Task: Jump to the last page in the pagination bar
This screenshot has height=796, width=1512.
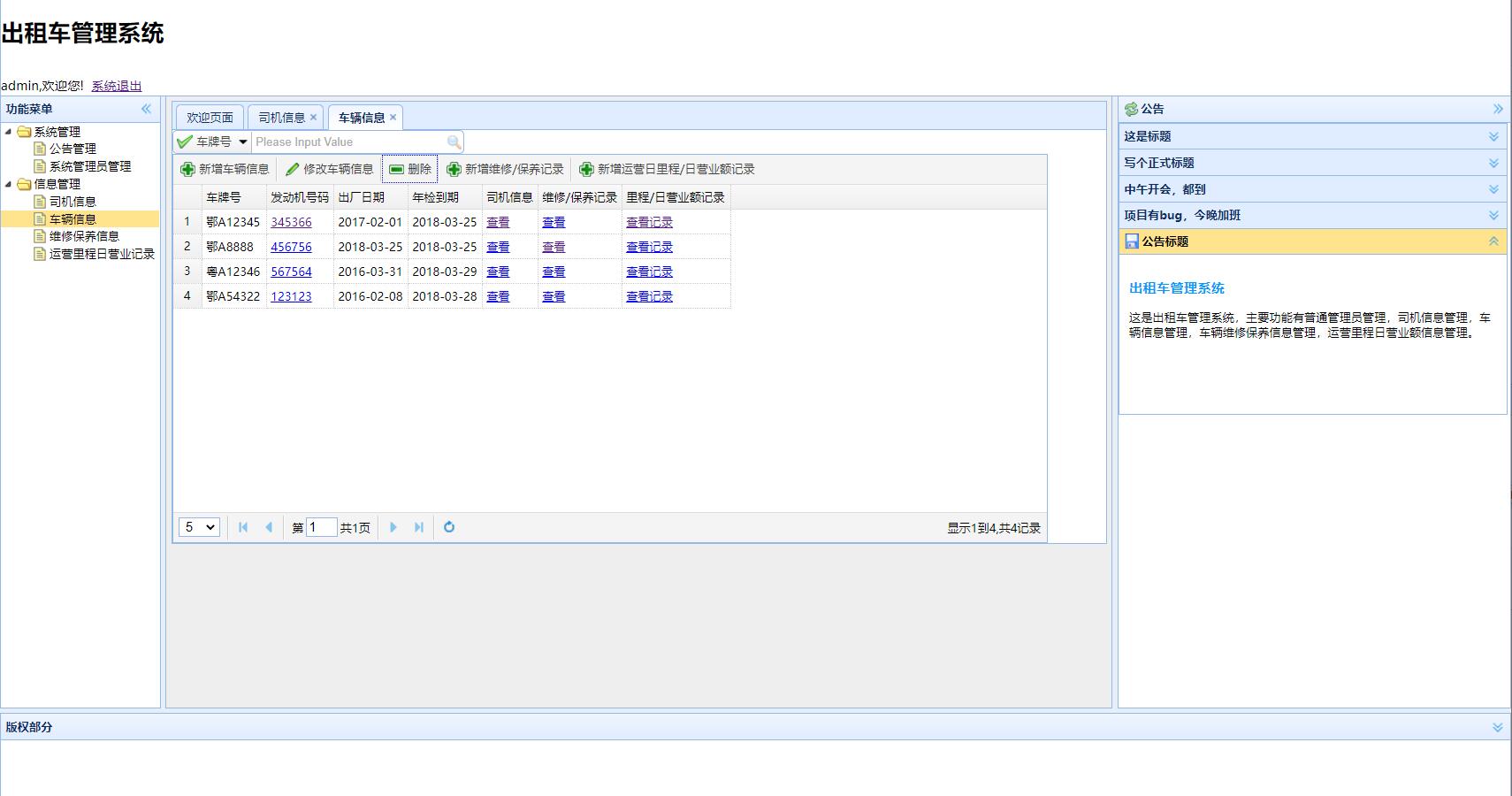Action: click(x=419, y=527)
